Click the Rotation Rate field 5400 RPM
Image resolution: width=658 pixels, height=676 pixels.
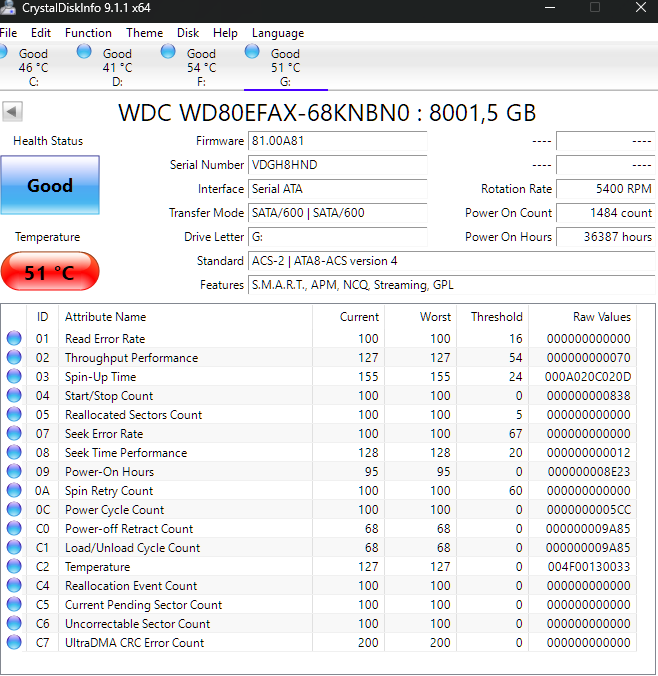coord(606,189)
